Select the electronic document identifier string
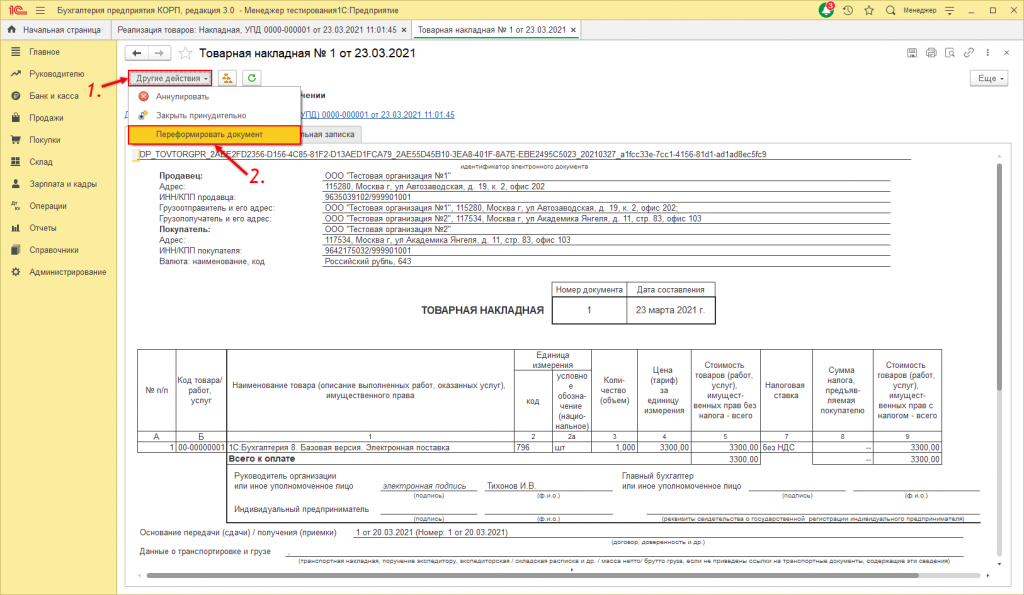This screenshot has width=1024, height=595. click(x=452, y=155)
